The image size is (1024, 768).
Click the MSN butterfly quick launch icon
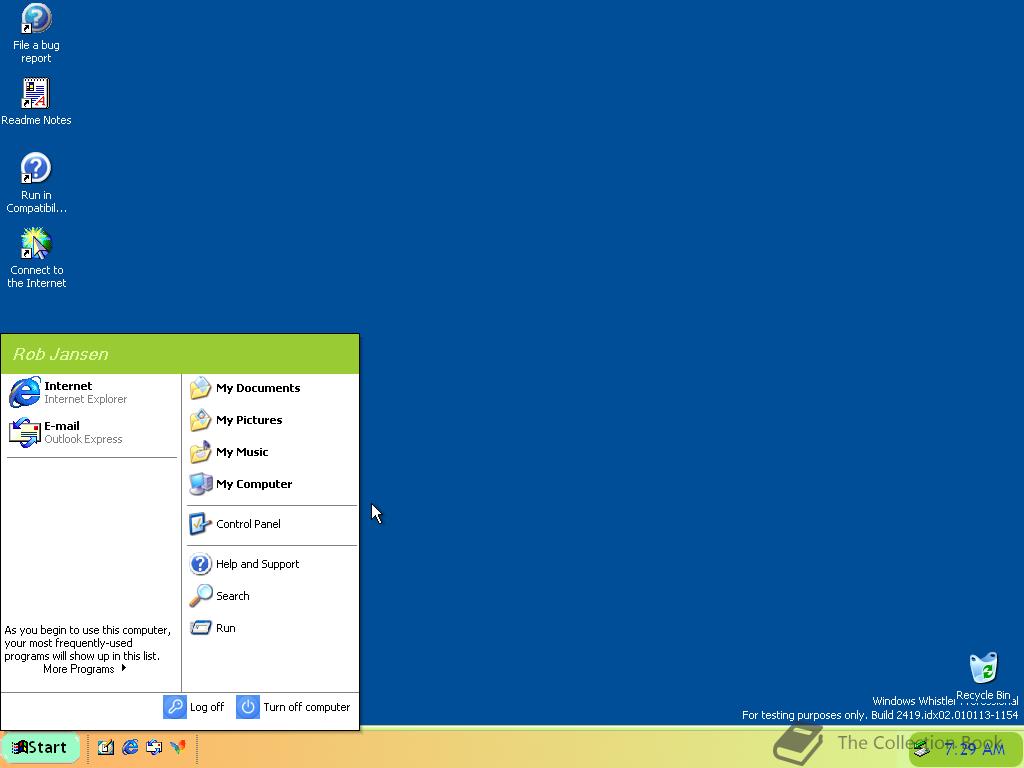[178, 747]
